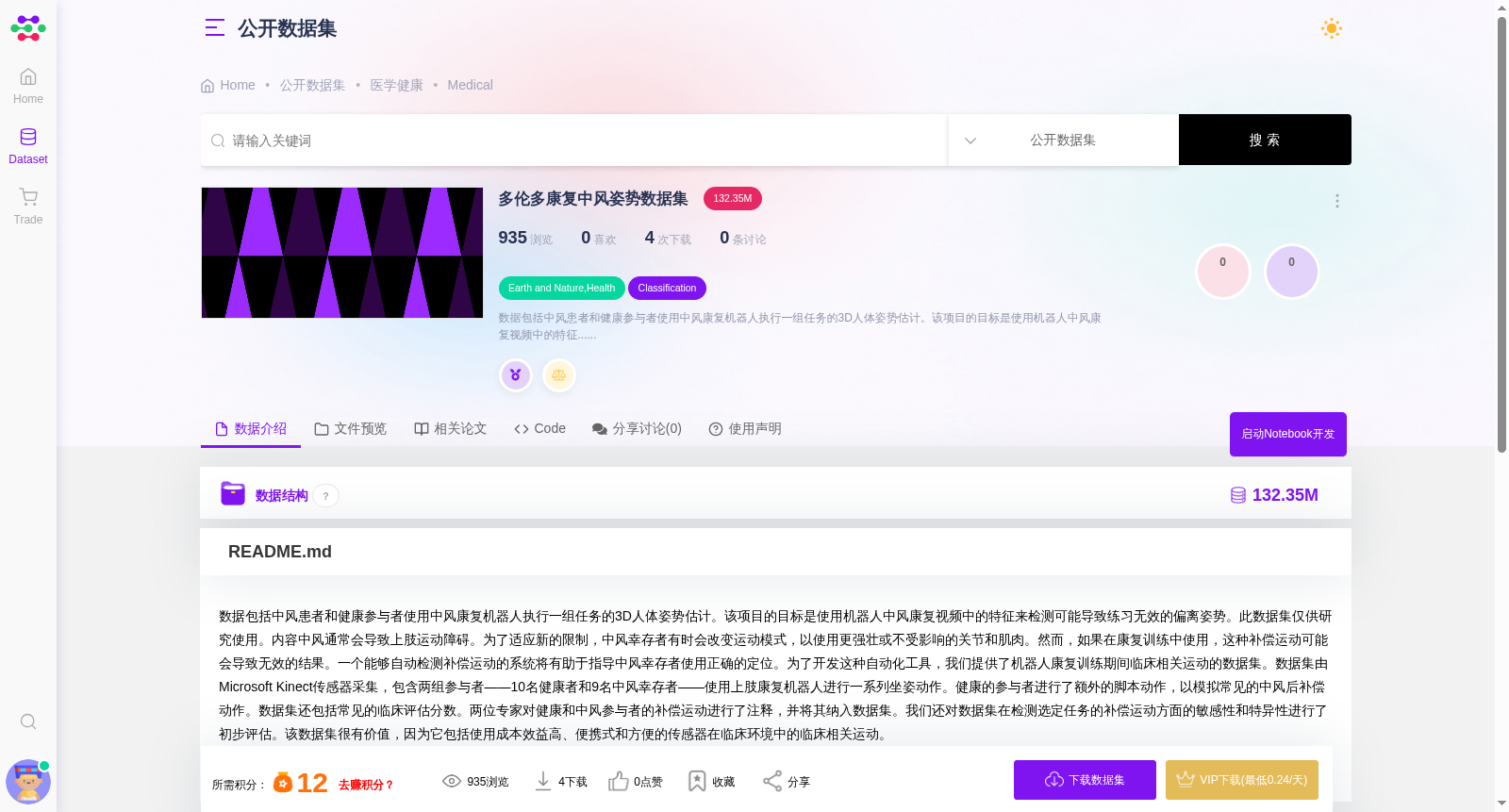Go to Medical breadcrumb

470,85
